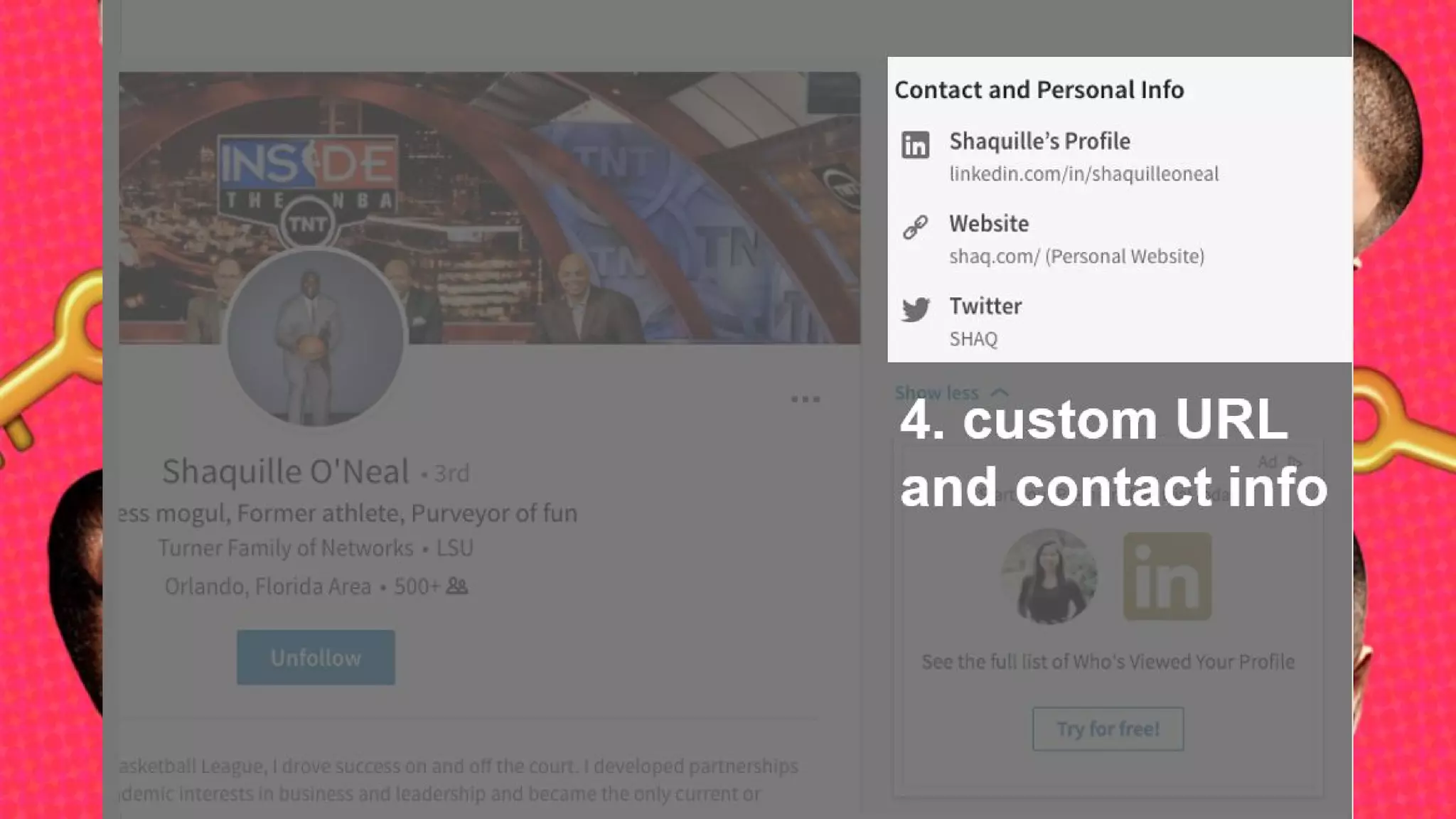Click the connections people icon next to 500+
1456x819 pixels.
tap(457, 587)
